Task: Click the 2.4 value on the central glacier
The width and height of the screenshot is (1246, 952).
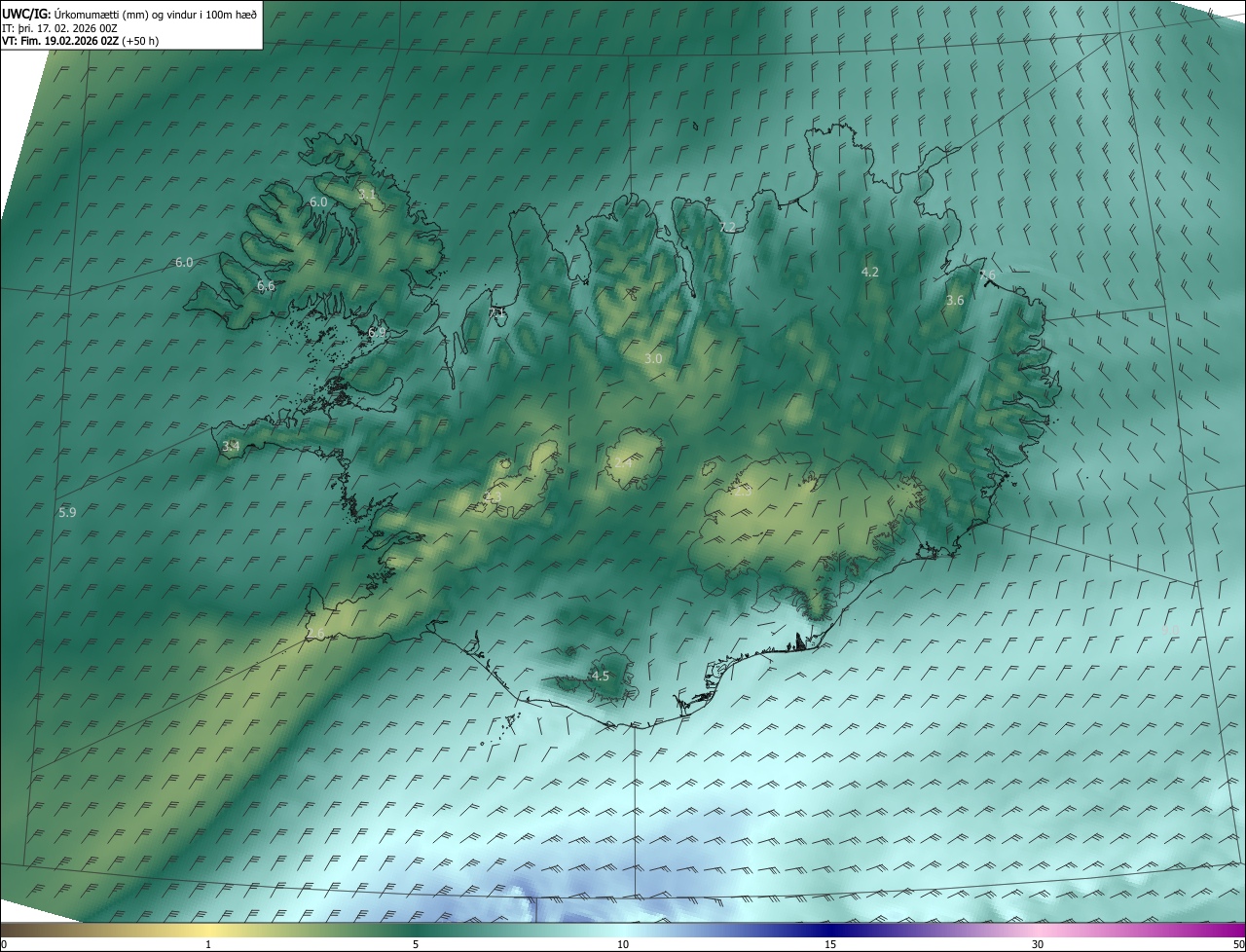Action: 623,463
